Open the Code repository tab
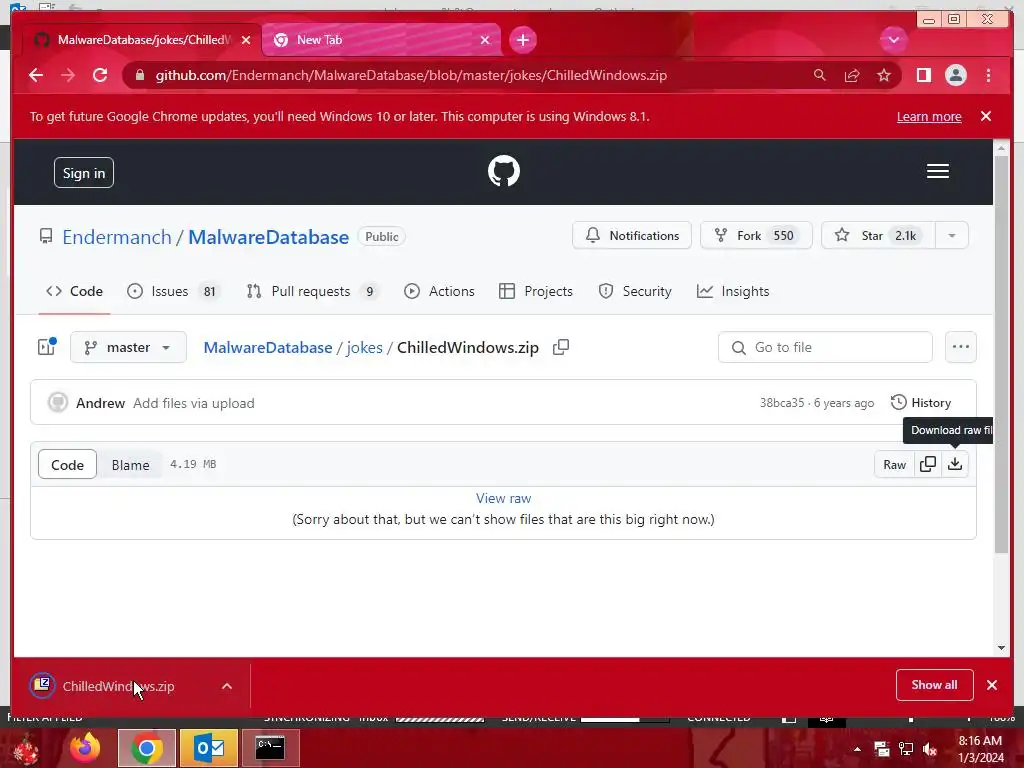Screen dimensions: 1024x768 click(74, 291)
